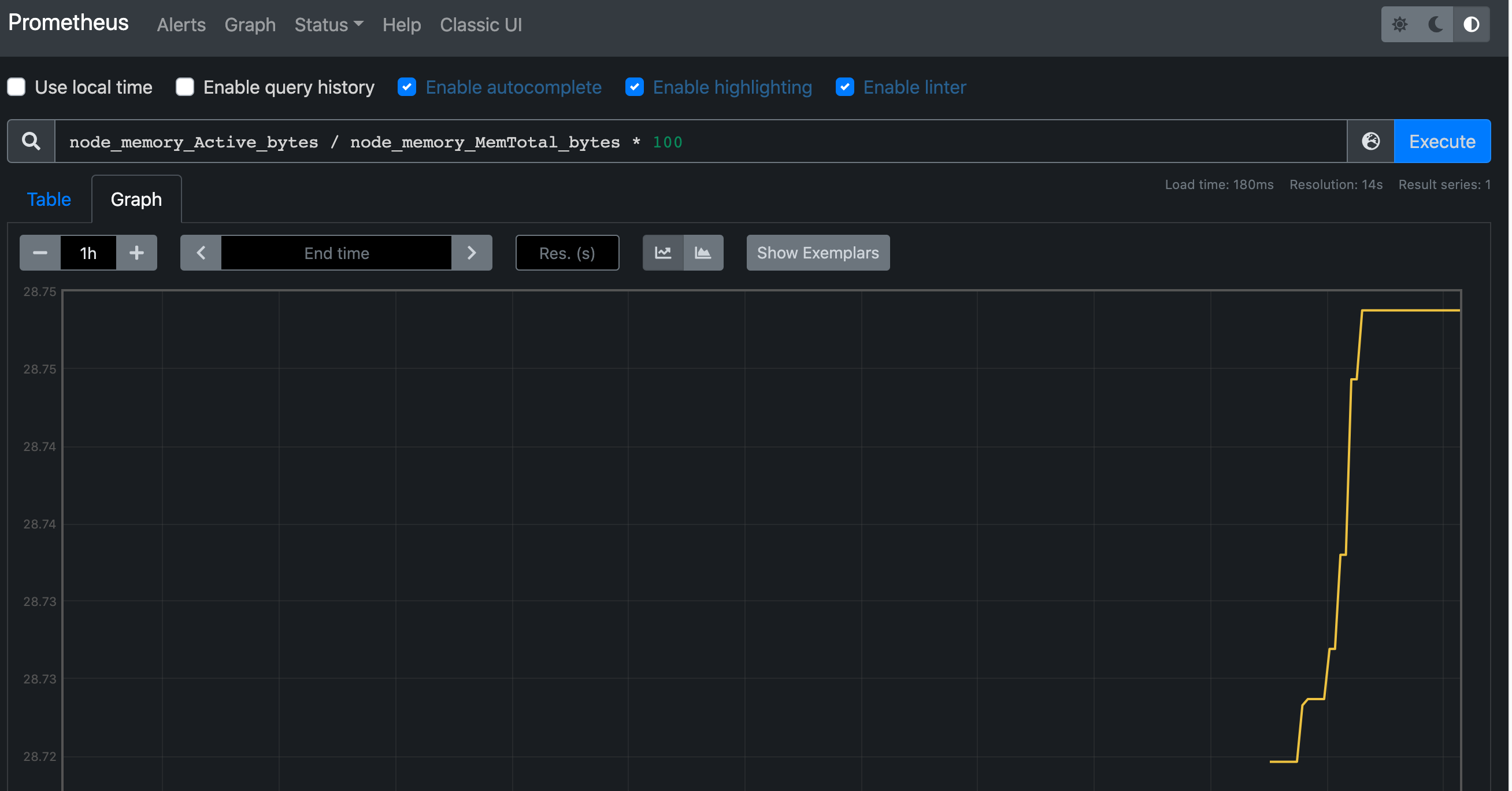
Task: Click the Show Exemplars button
Action: (x=818, y=253)
